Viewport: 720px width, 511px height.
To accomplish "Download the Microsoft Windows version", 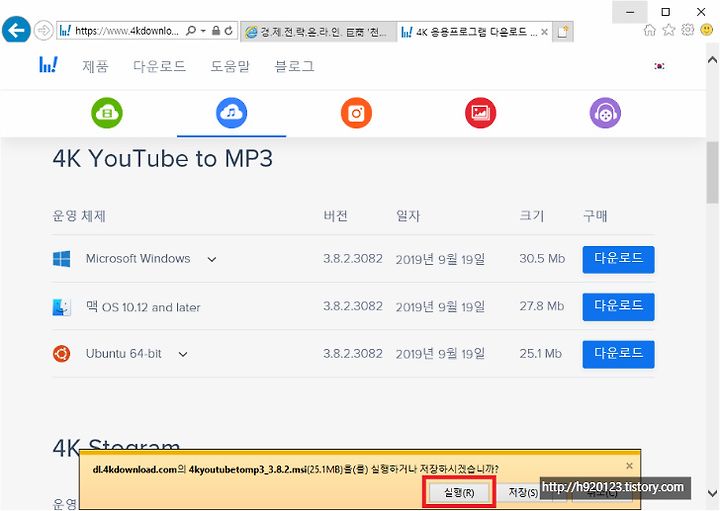I will click(x=619, y=259).
